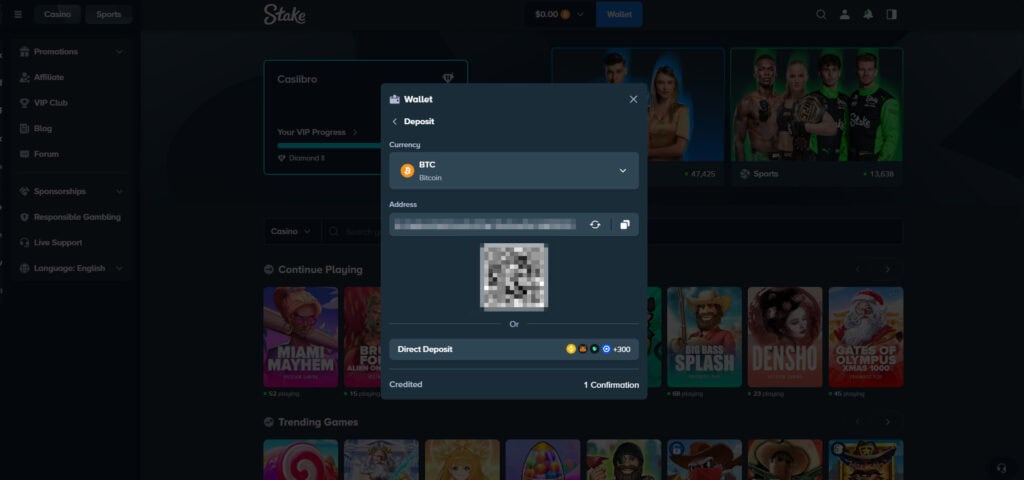
Task: Click the +300 providers label
Action: coord(622,349)
